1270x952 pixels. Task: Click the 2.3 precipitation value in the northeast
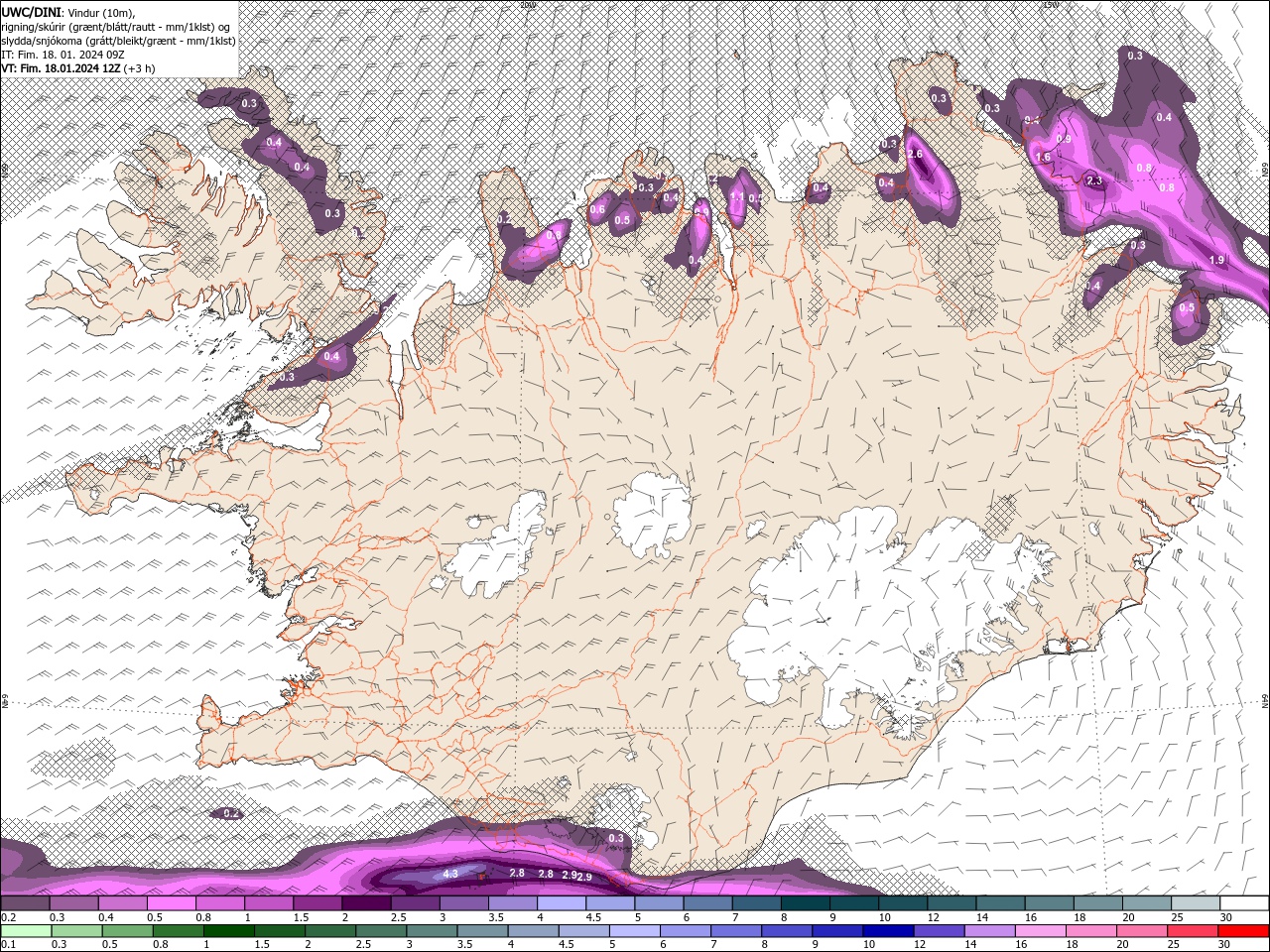pyautogui.click(x=1094, y=180)
